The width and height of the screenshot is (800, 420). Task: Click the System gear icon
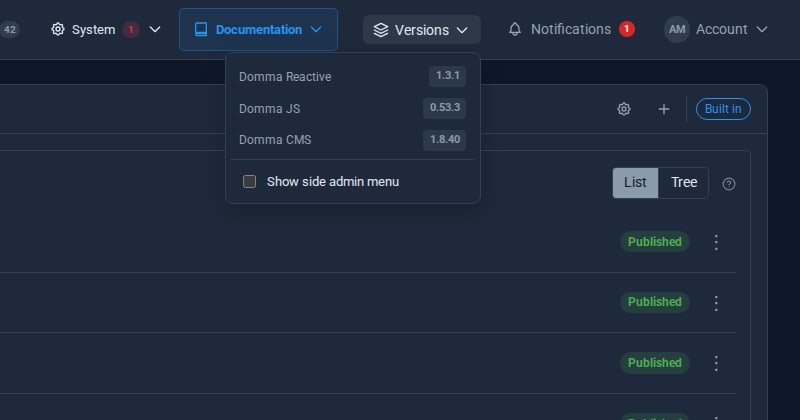pyautogui.click(x=58, y=29)
